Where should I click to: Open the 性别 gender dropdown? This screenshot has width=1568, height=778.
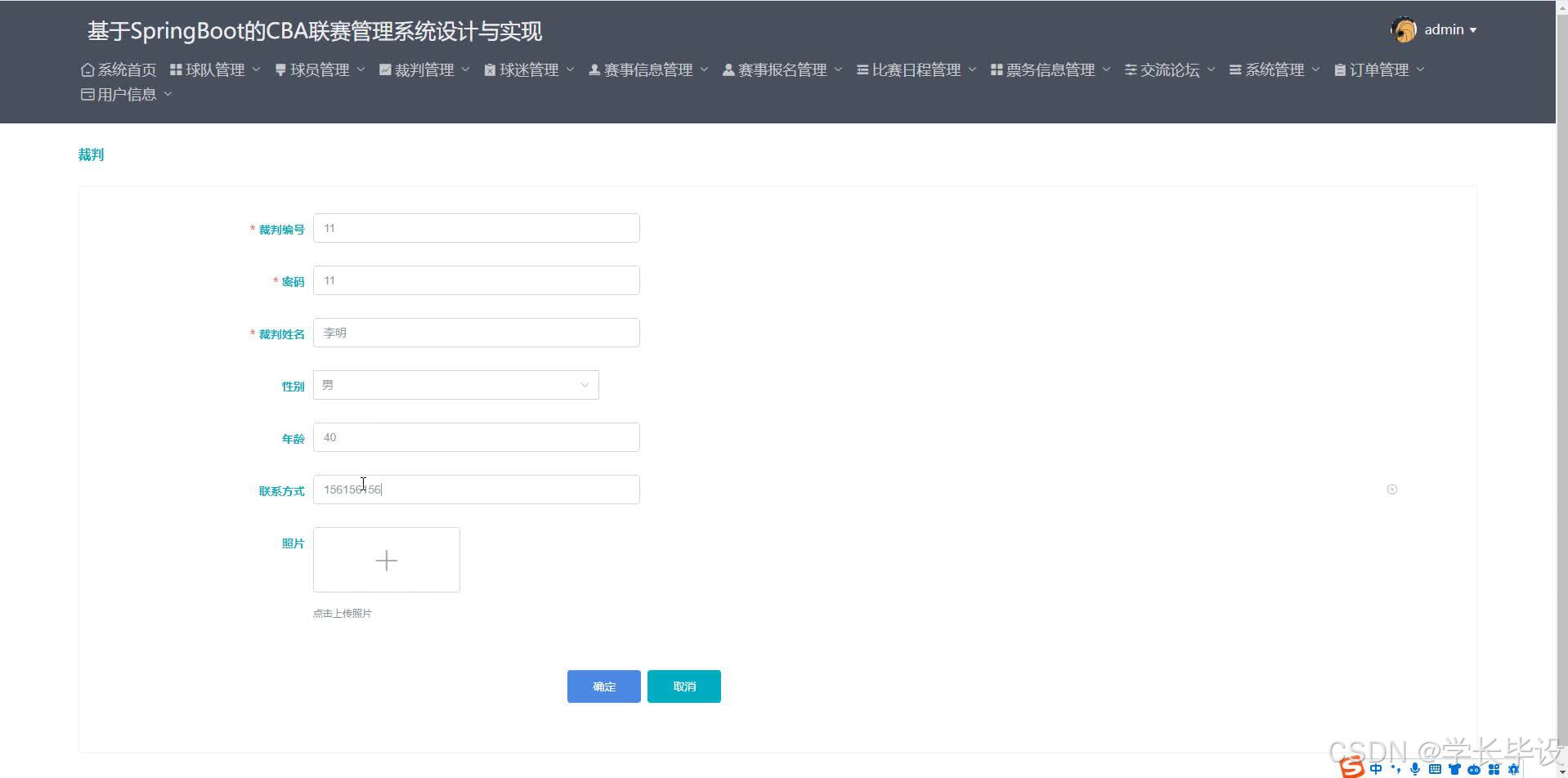(456, 385)
